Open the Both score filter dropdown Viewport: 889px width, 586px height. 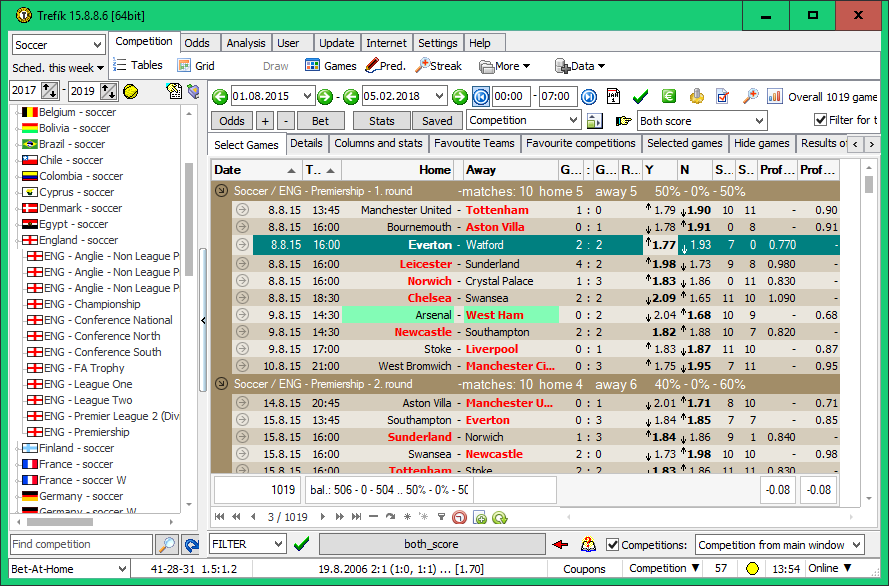tap(702, 121)
